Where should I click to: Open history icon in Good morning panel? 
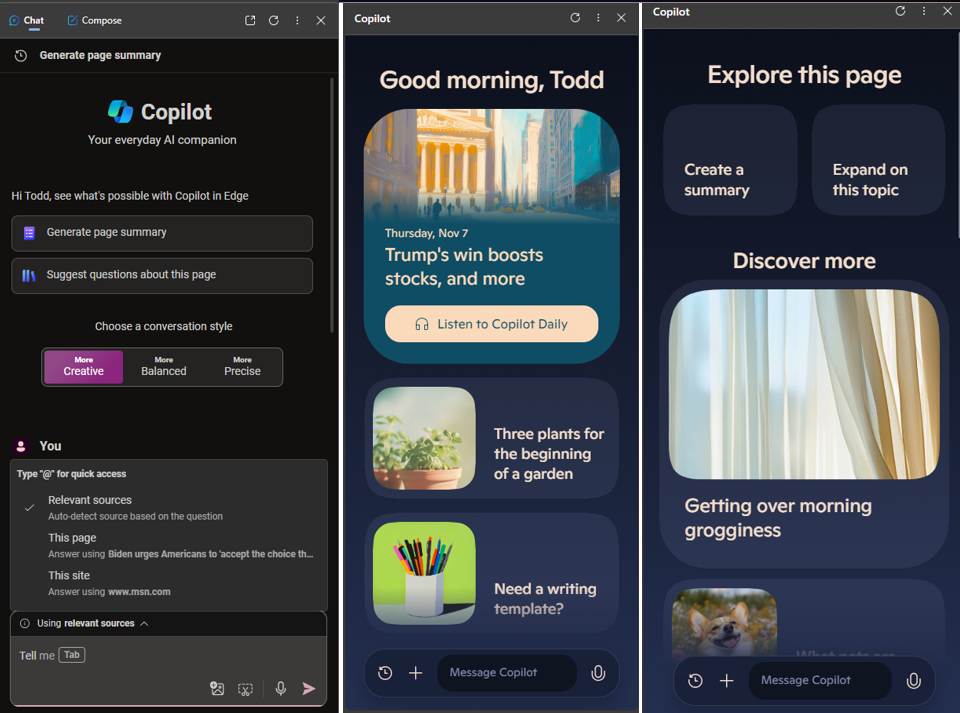385,673
